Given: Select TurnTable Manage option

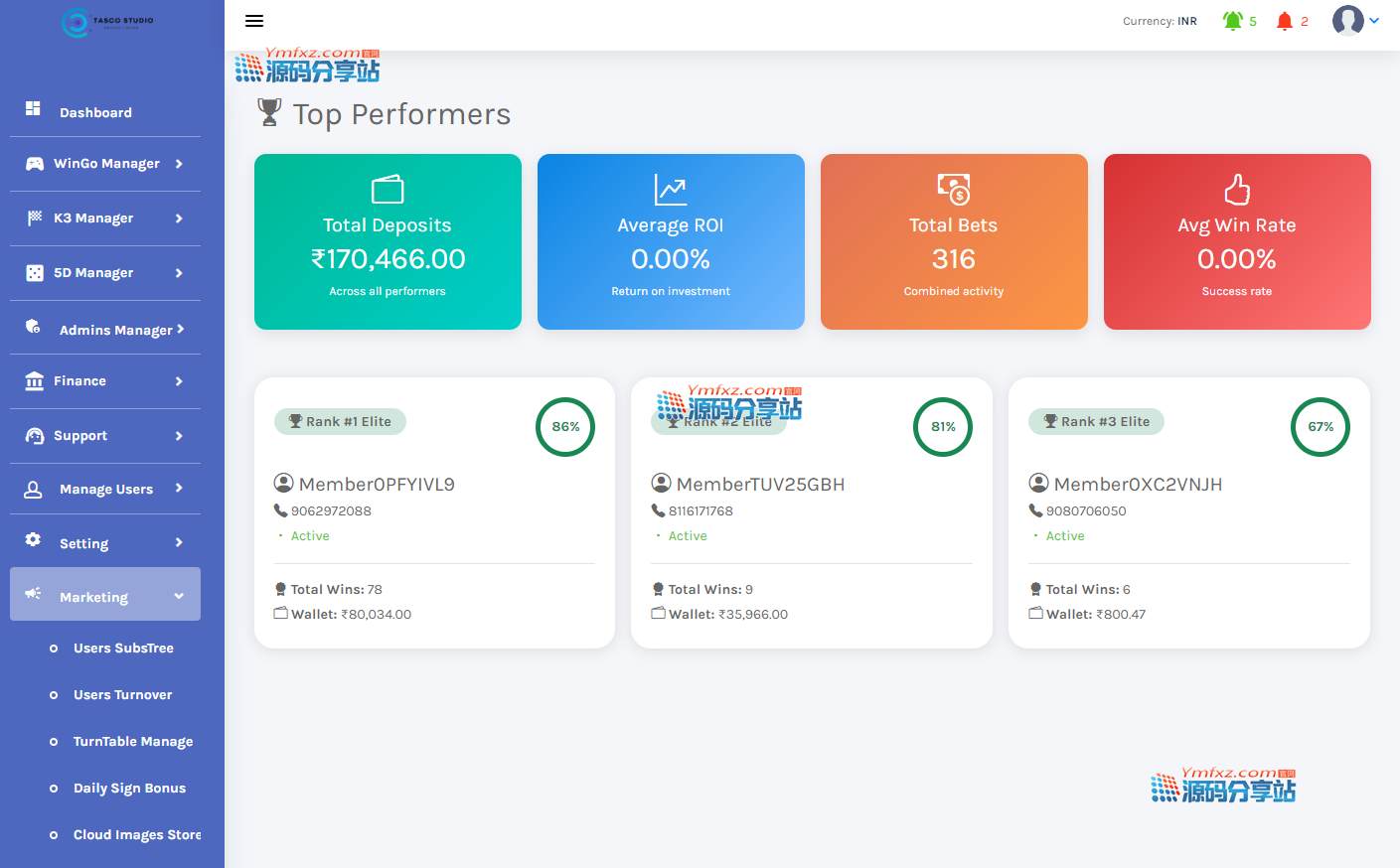Looking at the screenshot, I should (x=133, y=742).
